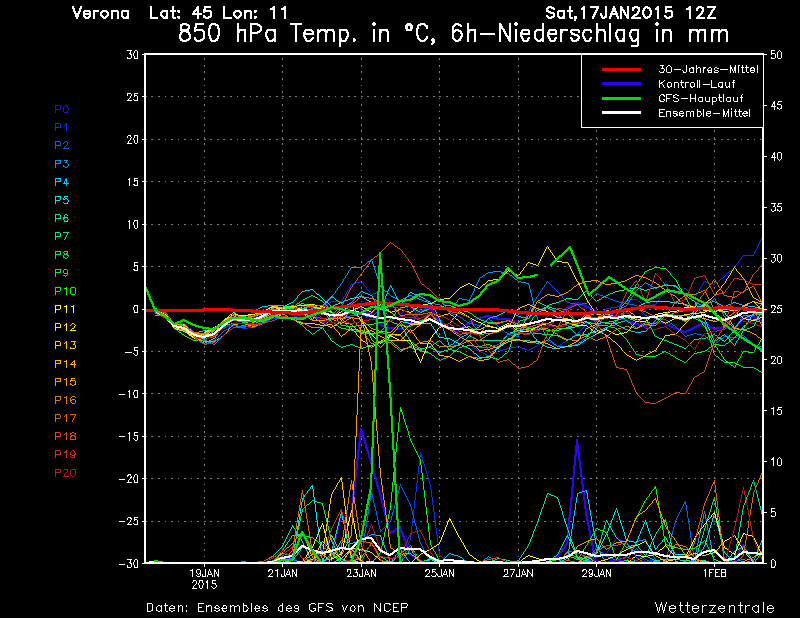Click ensemble member label P4
This screenshot has height=618, width=800.
coord(62,182)
